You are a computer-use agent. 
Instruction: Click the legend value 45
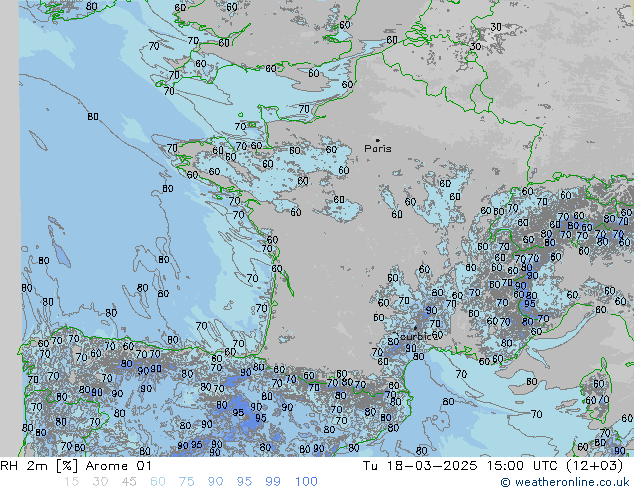click(x=129, y=482)
